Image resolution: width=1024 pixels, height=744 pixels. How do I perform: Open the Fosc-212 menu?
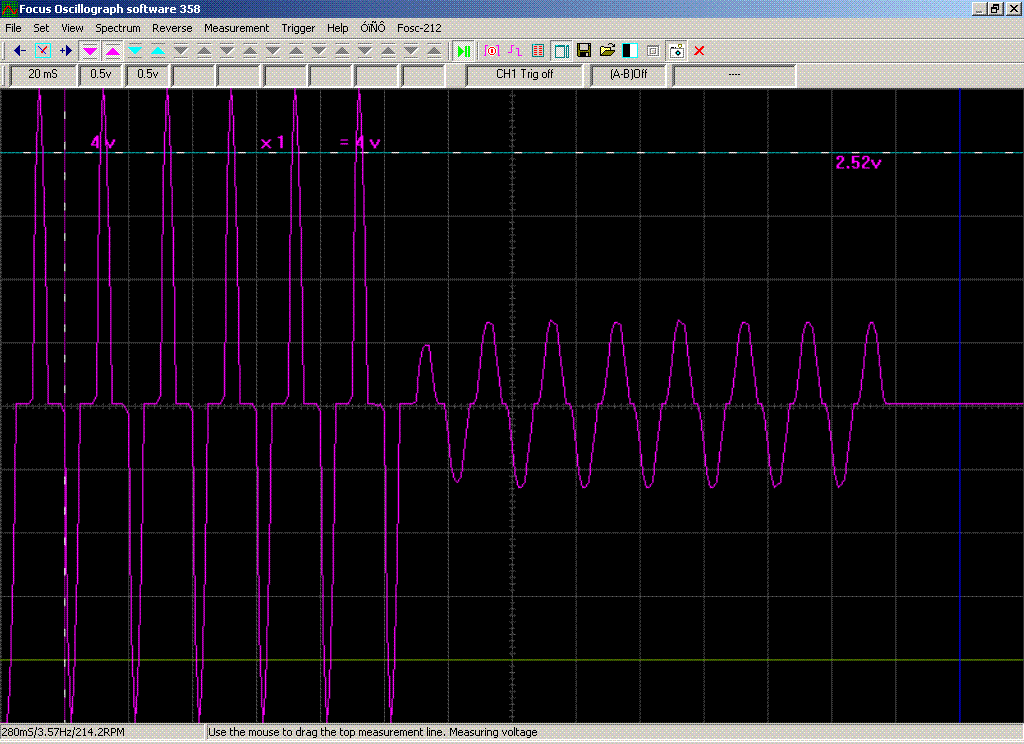point(419,28)
